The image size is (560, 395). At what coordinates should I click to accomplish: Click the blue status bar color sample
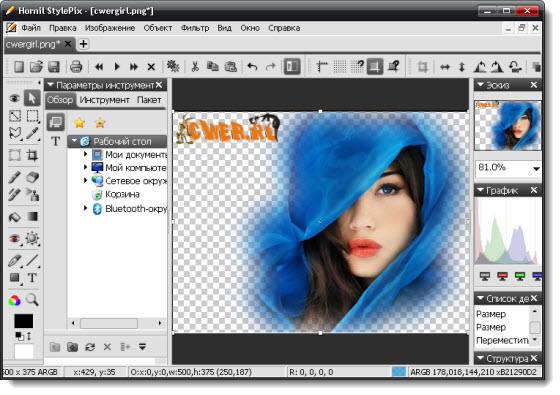pos(398,372)
